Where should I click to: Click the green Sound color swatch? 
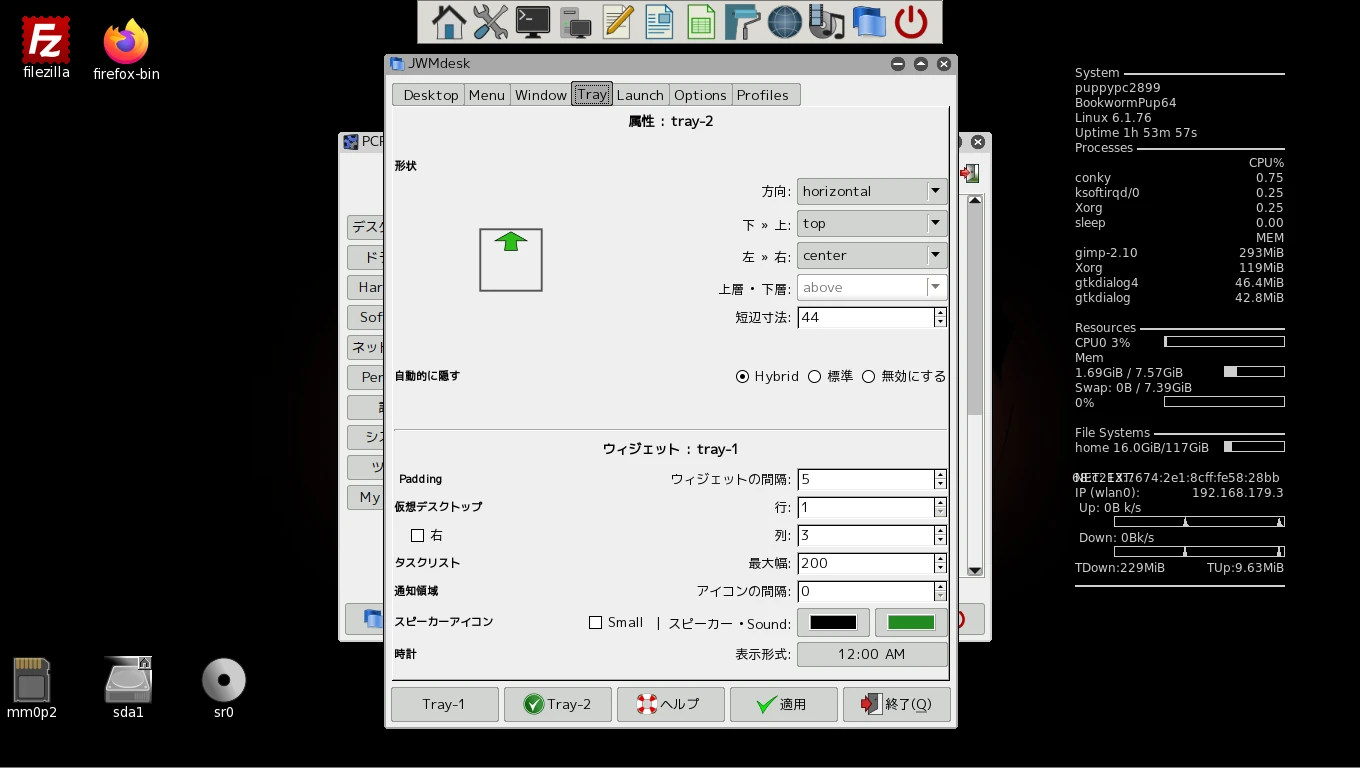point(911,623)
